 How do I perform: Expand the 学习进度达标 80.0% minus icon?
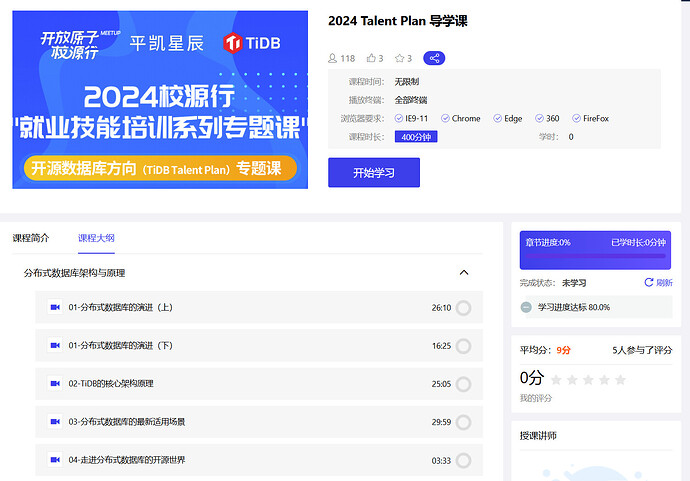pos(527,307)
